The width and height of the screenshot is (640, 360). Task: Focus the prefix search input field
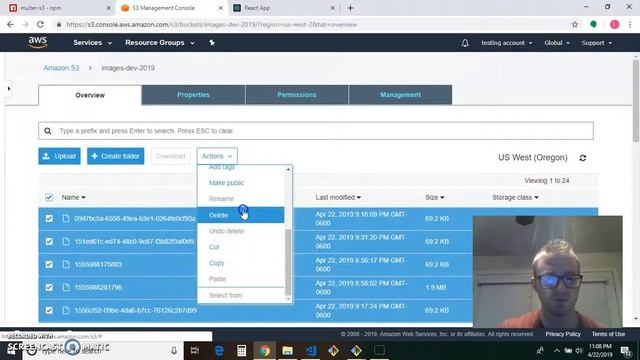[316, 131]
